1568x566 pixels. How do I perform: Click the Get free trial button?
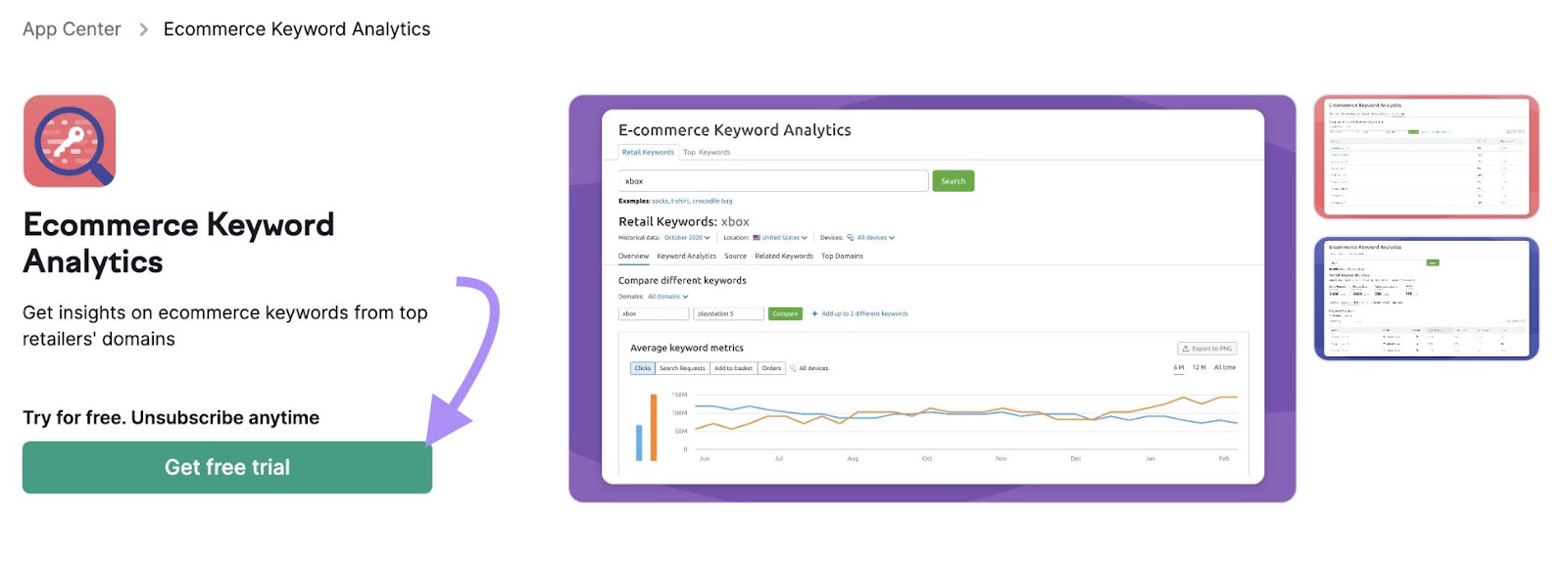click(x=227, y=467)
